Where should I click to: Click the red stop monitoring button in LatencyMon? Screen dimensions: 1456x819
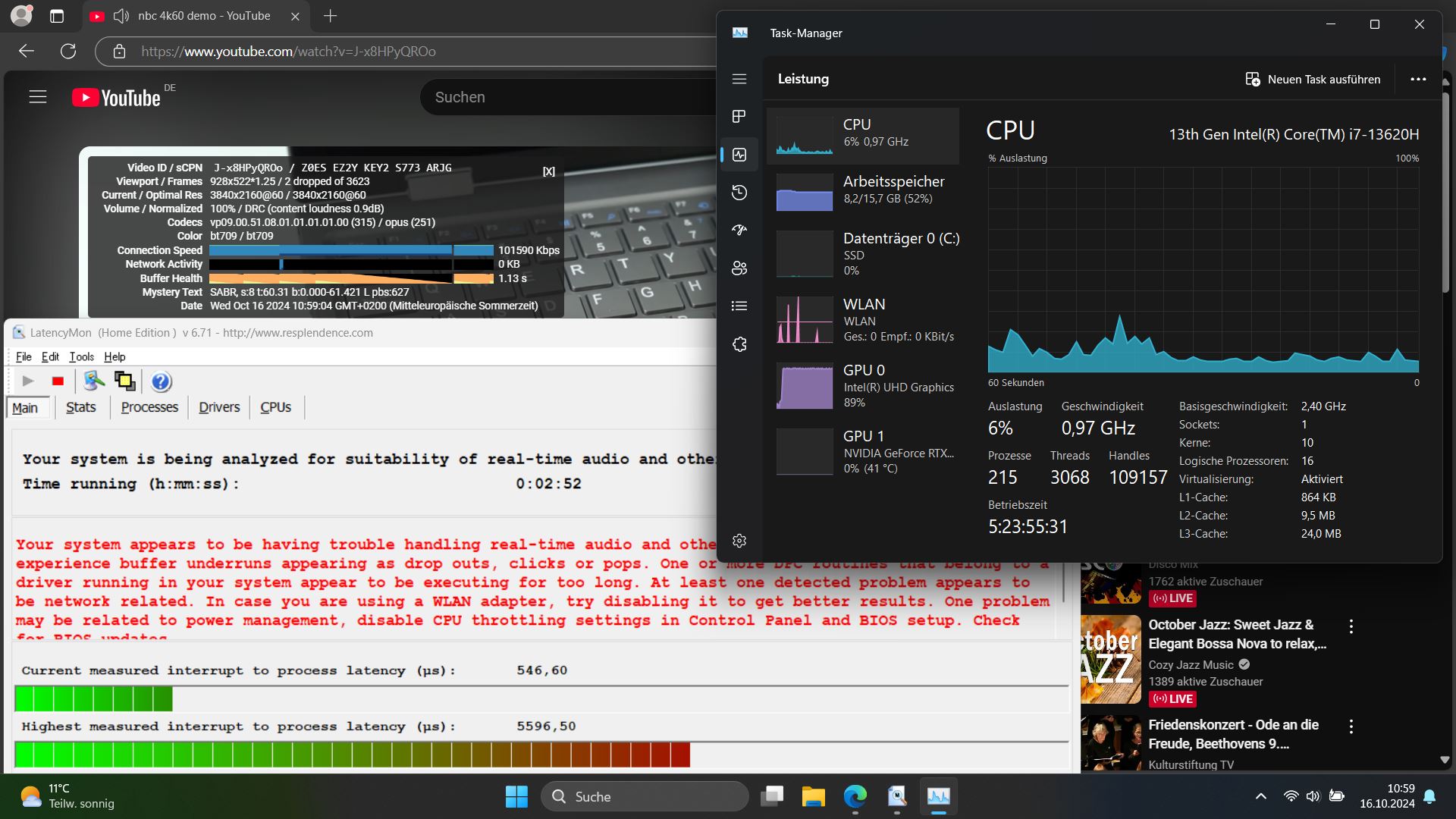58,381
